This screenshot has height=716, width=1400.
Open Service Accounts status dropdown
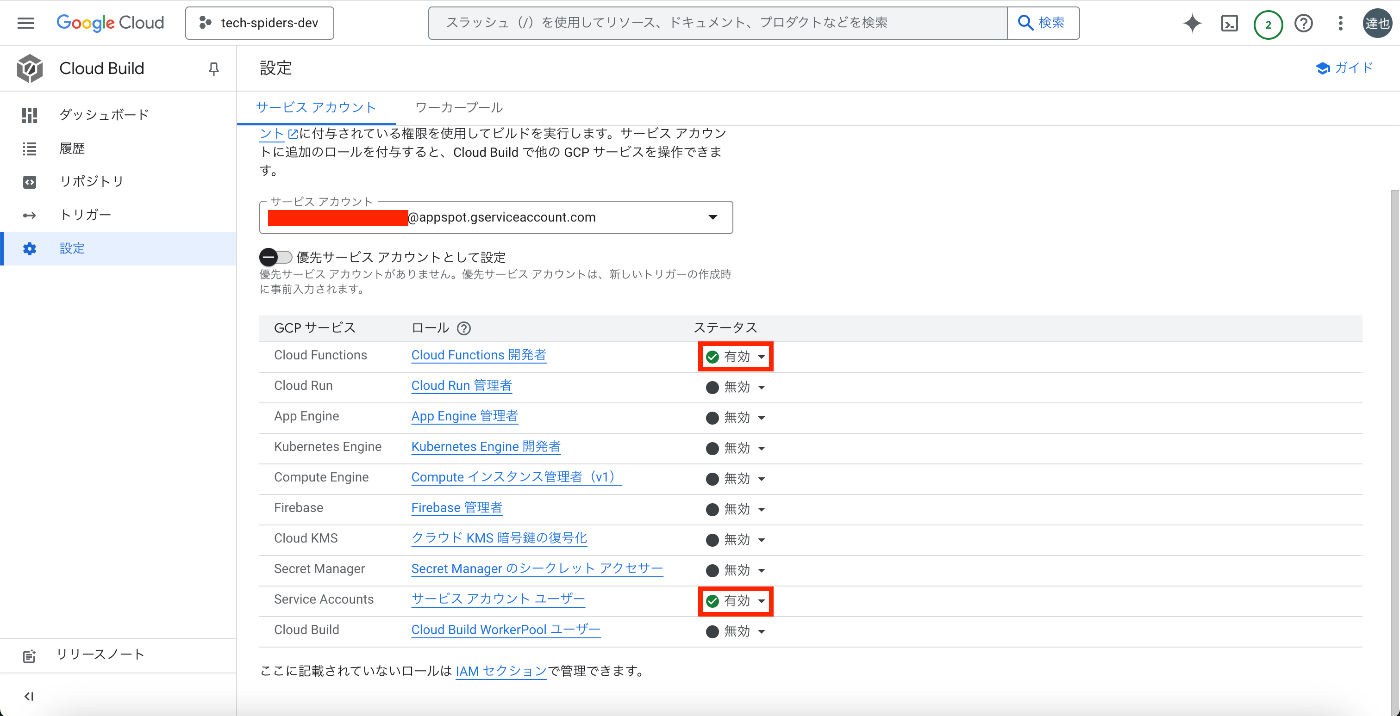[x=736, y=601]
